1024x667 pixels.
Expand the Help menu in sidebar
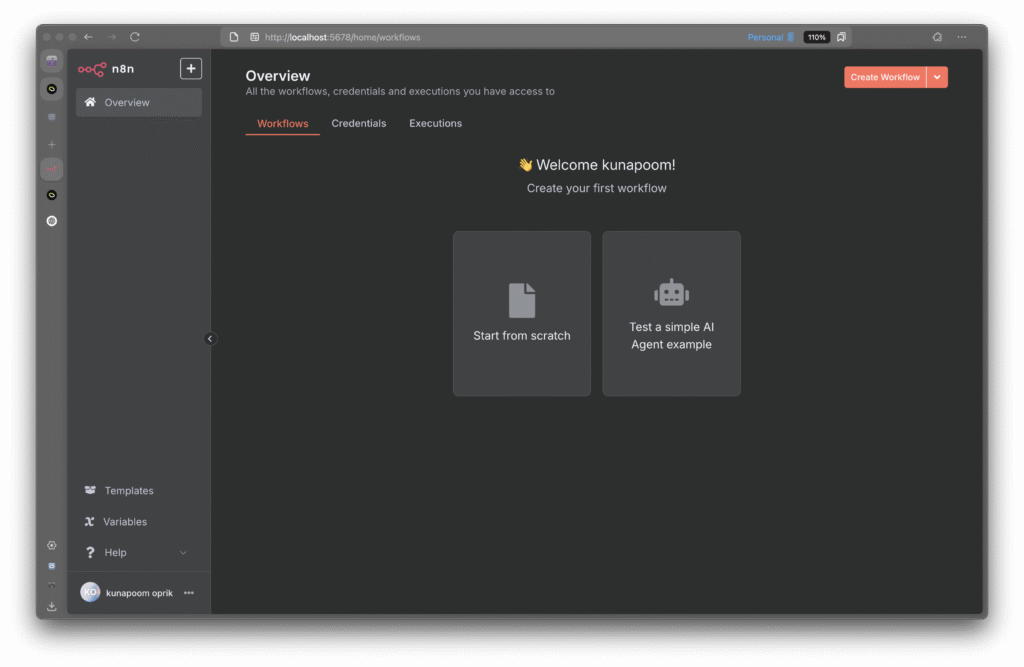[x=182, y=553]
